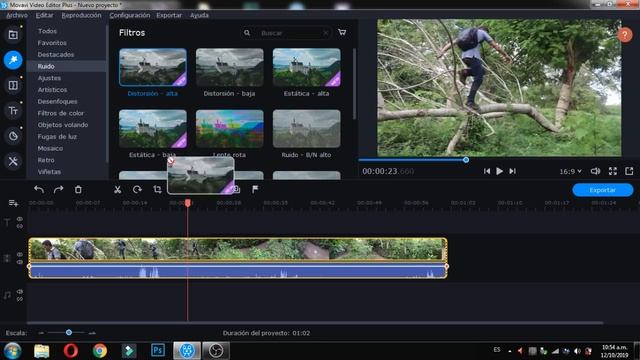
Task: Select the Objetos volando category
Action: tap(62, 125)
